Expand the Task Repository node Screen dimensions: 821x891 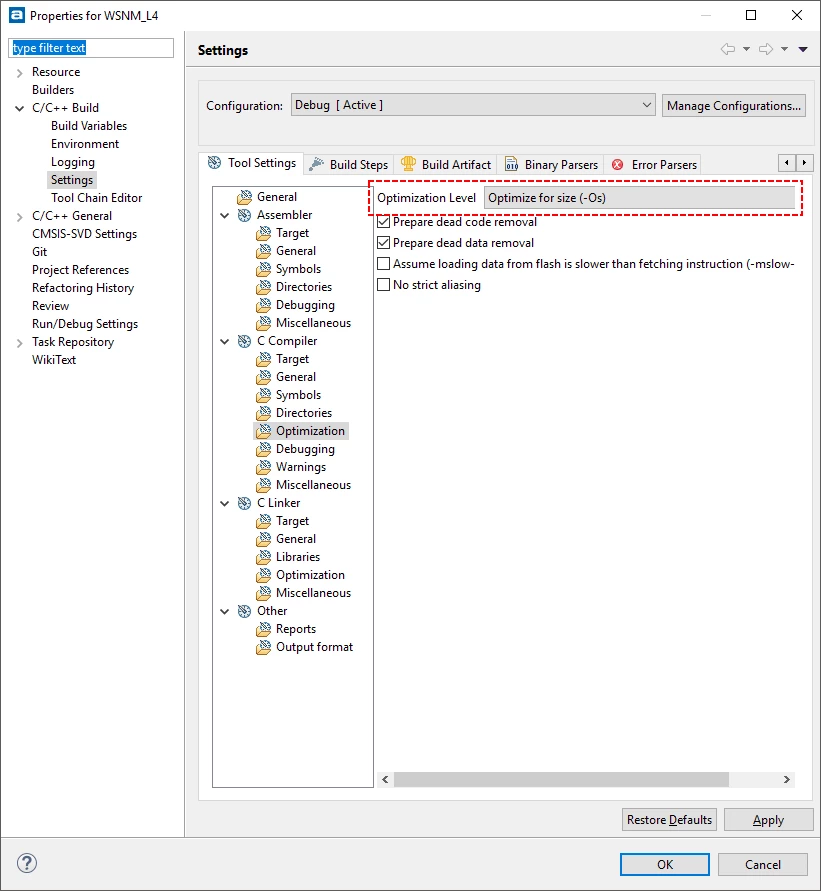click(x=20, y=343)
